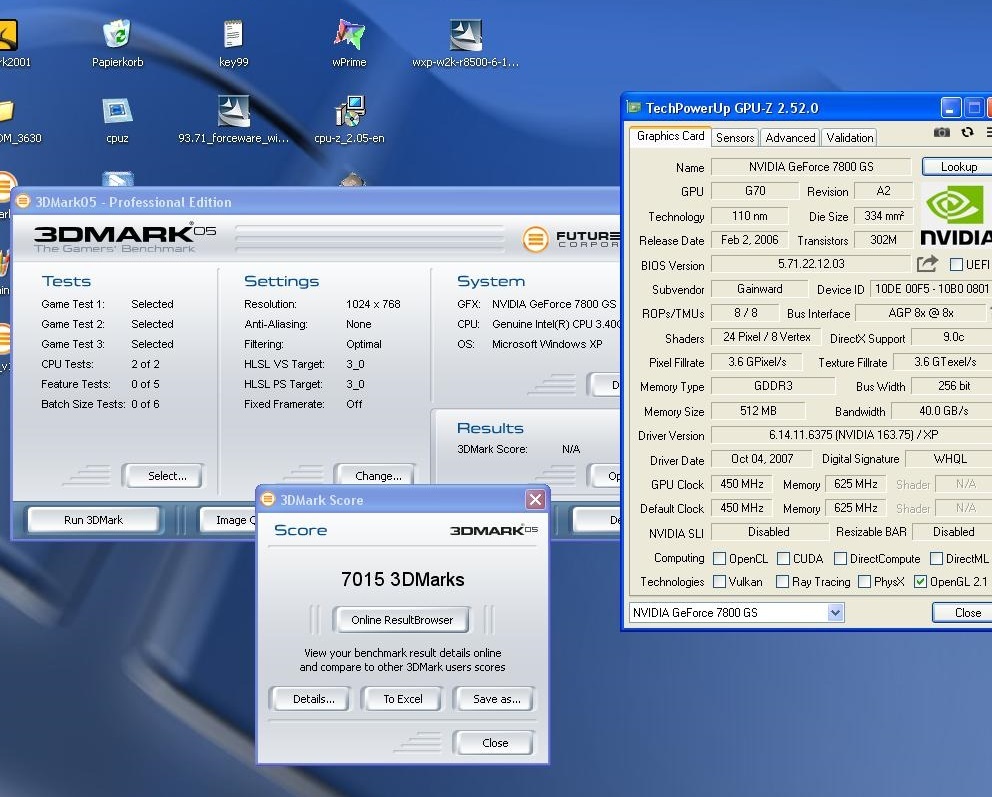This screenshot has height=797, width=992.
Task: Click the Lookup button in GPU-Z
Action: coord(957,167)
